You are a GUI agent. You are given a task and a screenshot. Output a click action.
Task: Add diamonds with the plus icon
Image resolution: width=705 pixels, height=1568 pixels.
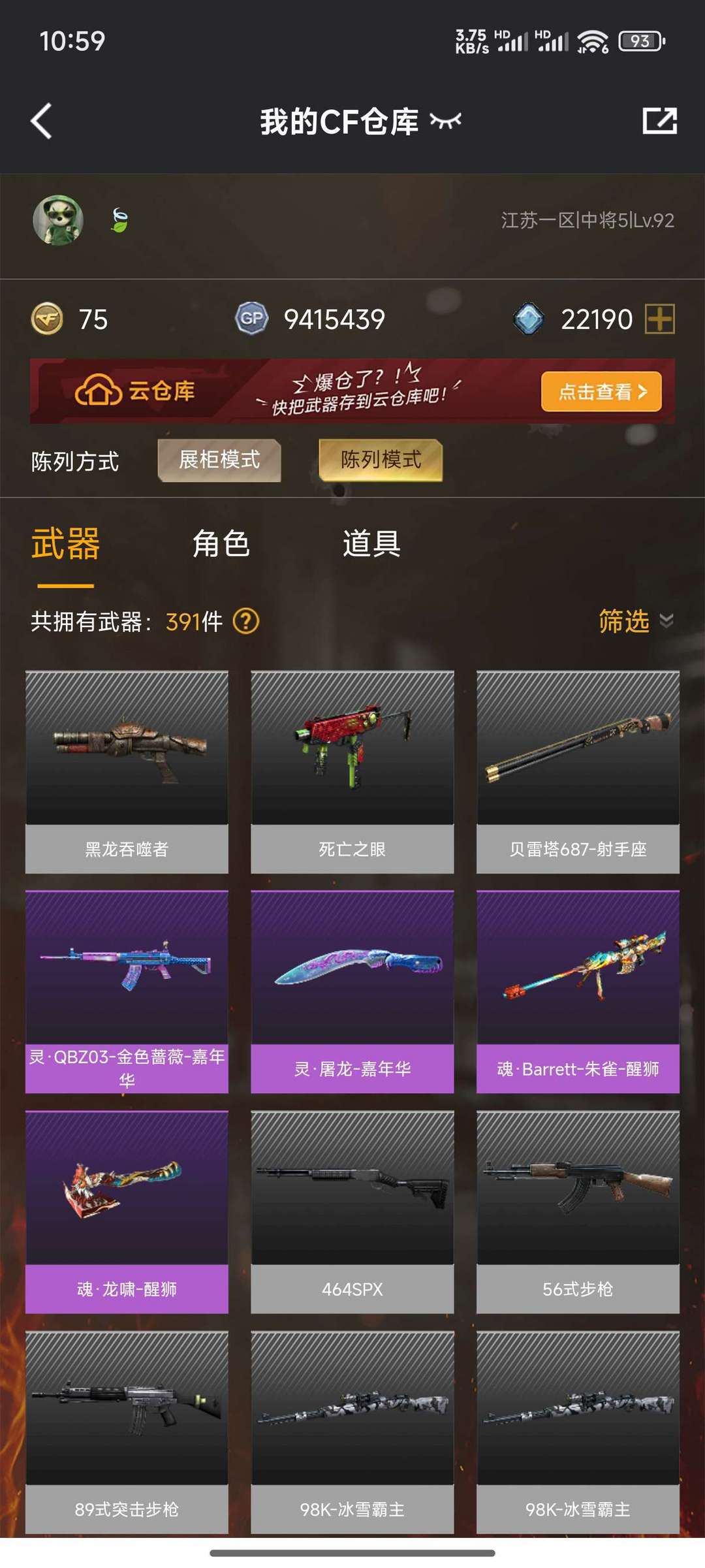pyautogui.click(x=659, y=319)
